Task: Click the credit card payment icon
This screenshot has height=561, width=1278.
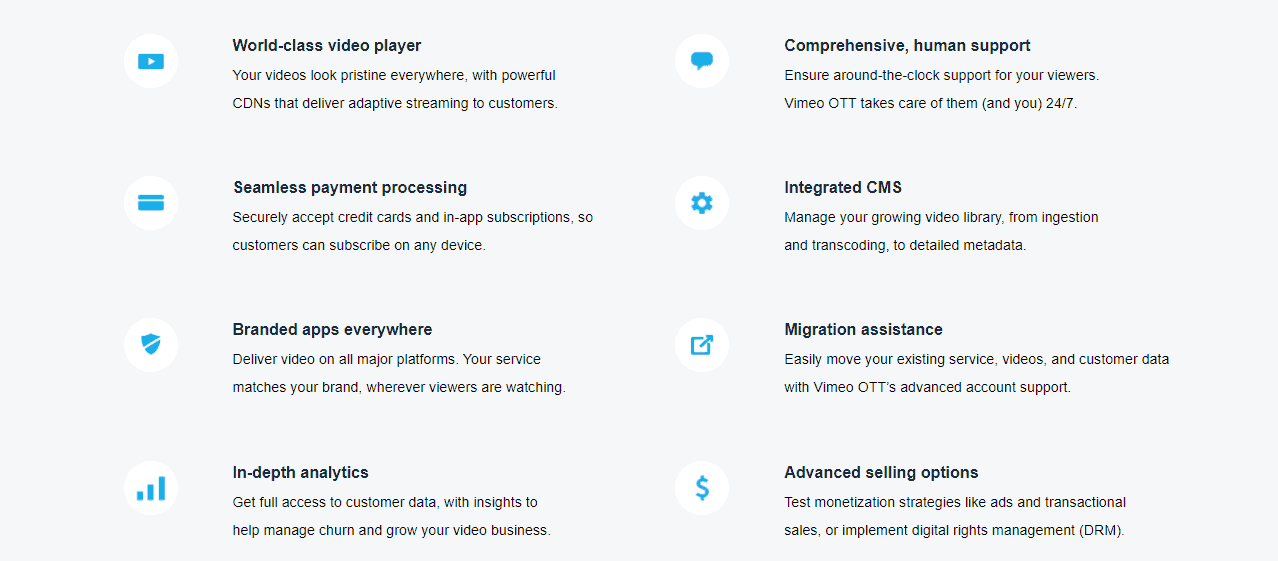Action: [x=151, y=203]
